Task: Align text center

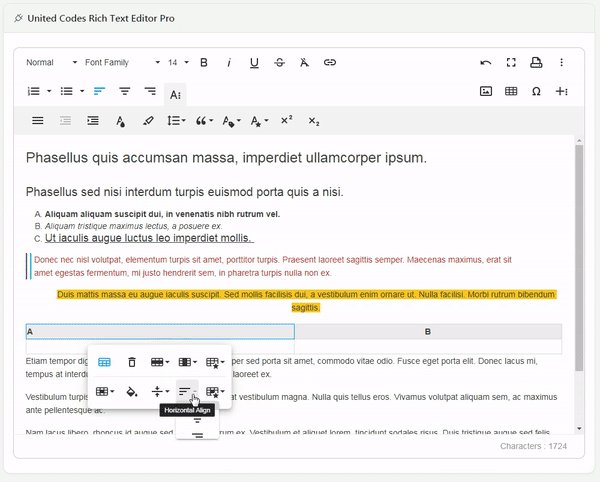Action: pyautogui.click(x=125, y=91)
